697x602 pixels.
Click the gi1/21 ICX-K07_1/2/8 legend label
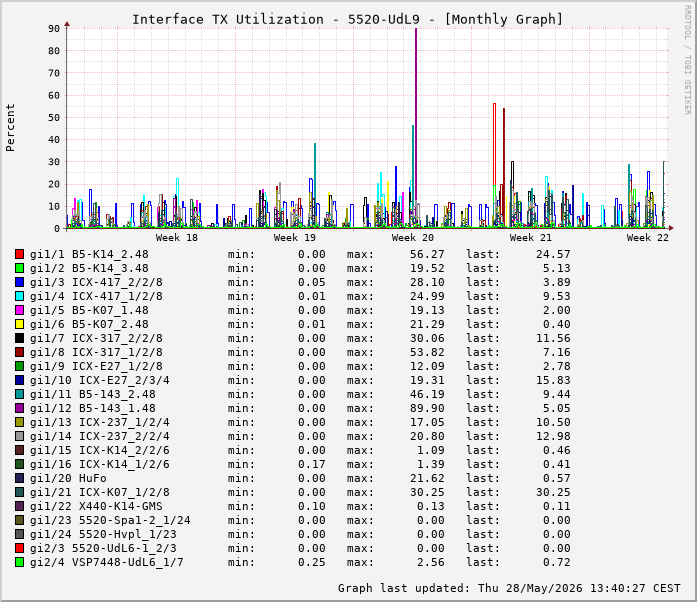pos(100,492)
